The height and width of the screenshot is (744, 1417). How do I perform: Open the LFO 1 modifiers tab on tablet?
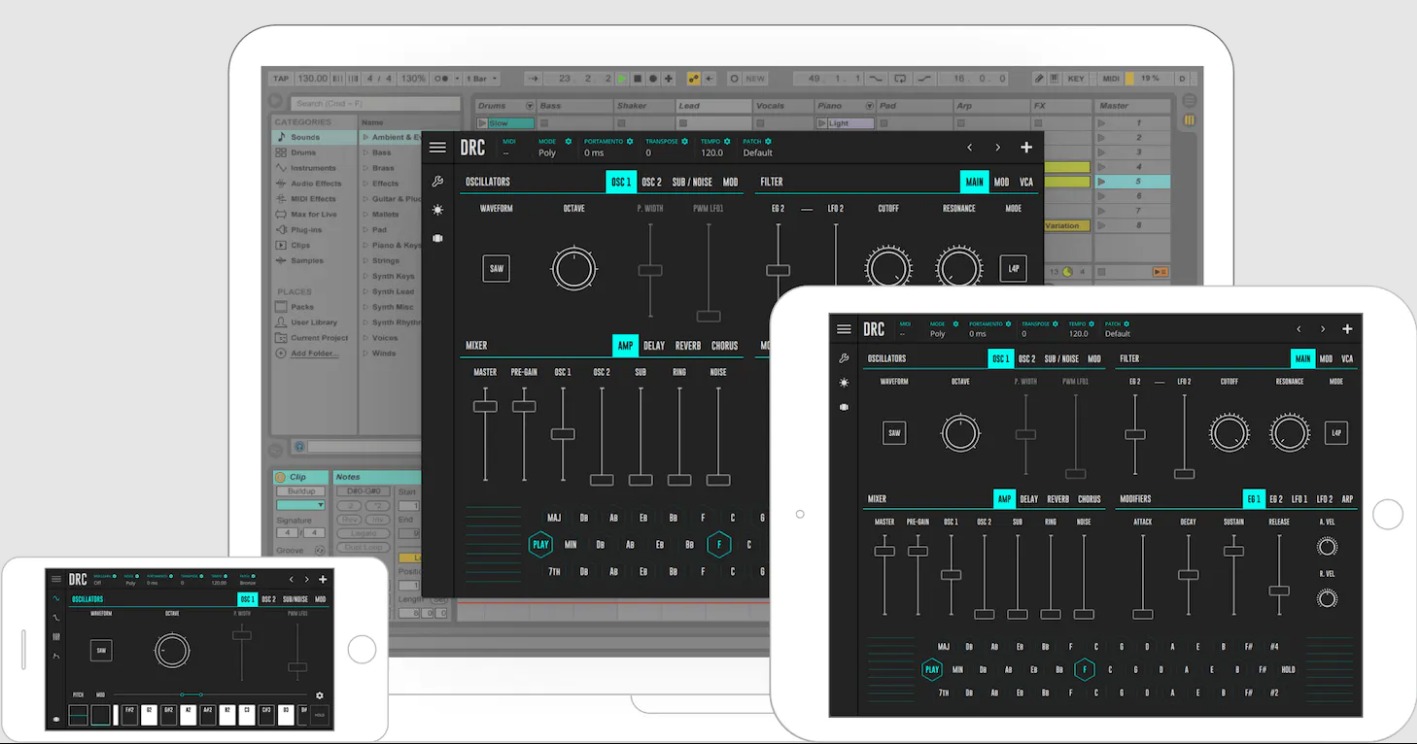point(1300,499)
